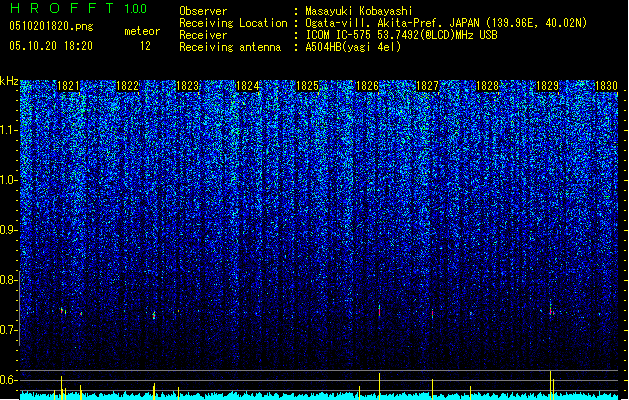Click the antenna A504HB(yagi 4el) text
Screen dimensions: 629x400
pos(353,47)
